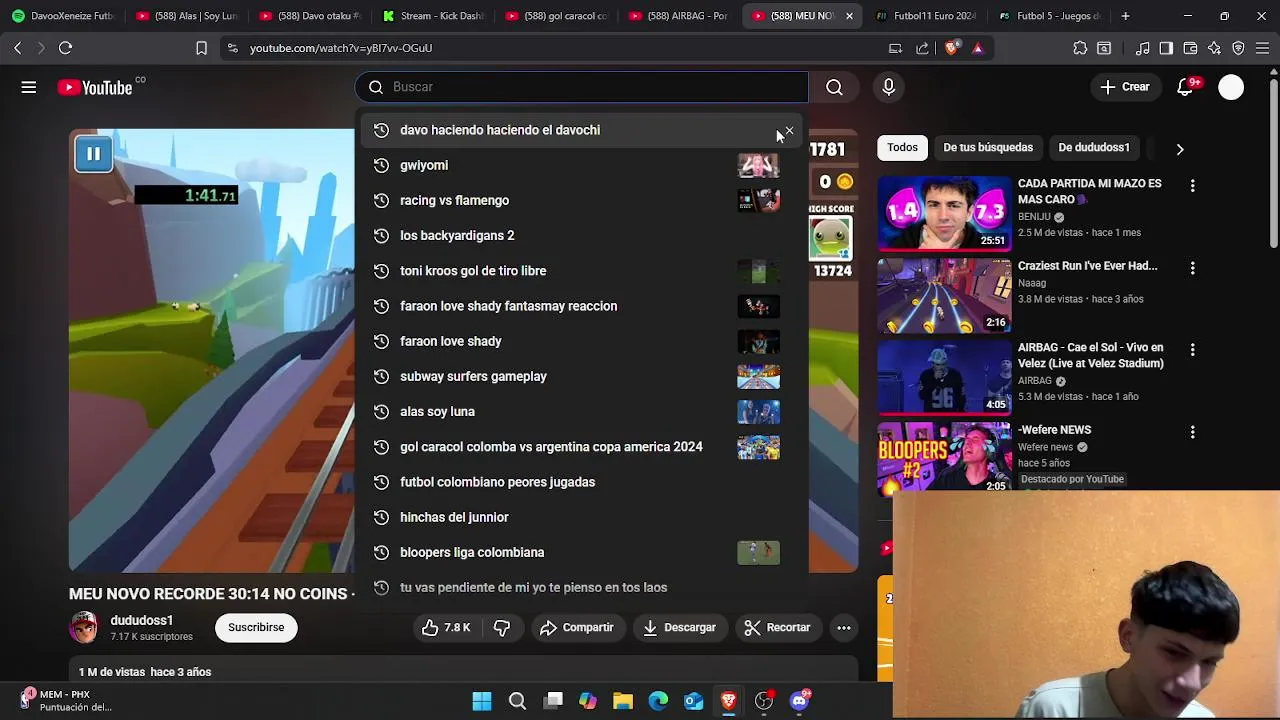The height and width of the screenshot is (720, 1280).
Task: Go to the YouTube home logo
Action: tap(95, 87)
